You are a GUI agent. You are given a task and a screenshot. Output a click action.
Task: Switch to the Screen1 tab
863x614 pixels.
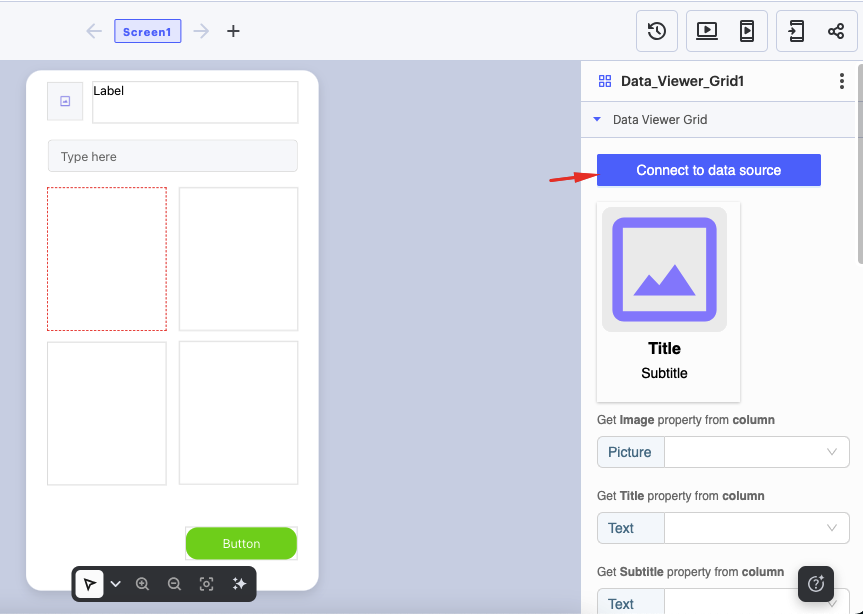point(147,31)
